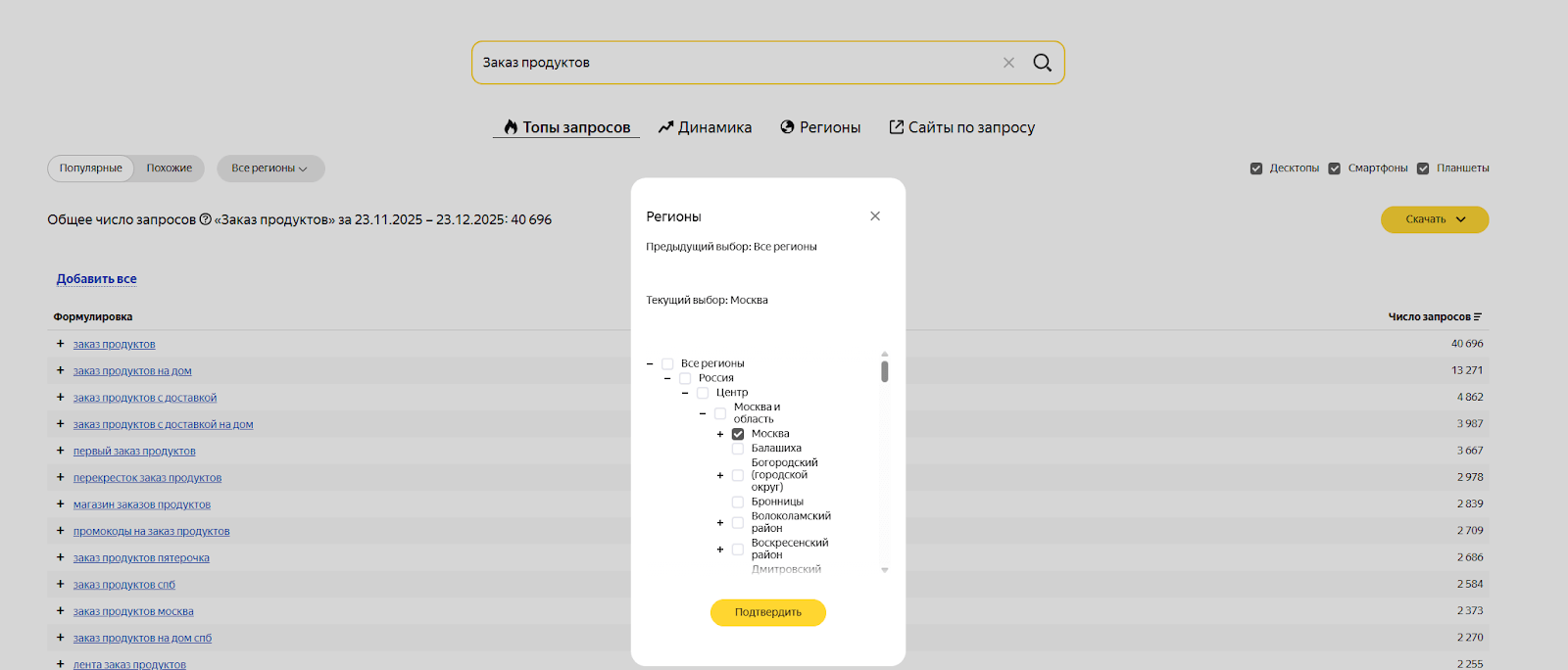Toggle the Десктопы checkbox
Image resolution: width=1568 pixels, height=670 pixels.
1256,168
